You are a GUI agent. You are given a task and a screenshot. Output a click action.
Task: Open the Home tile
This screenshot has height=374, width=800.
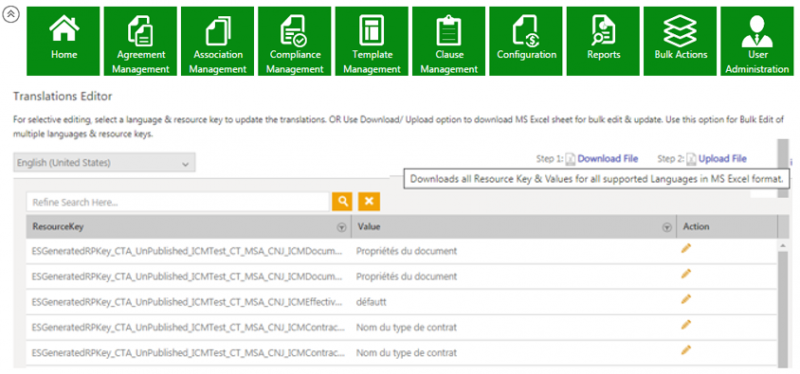pos(64,41)
